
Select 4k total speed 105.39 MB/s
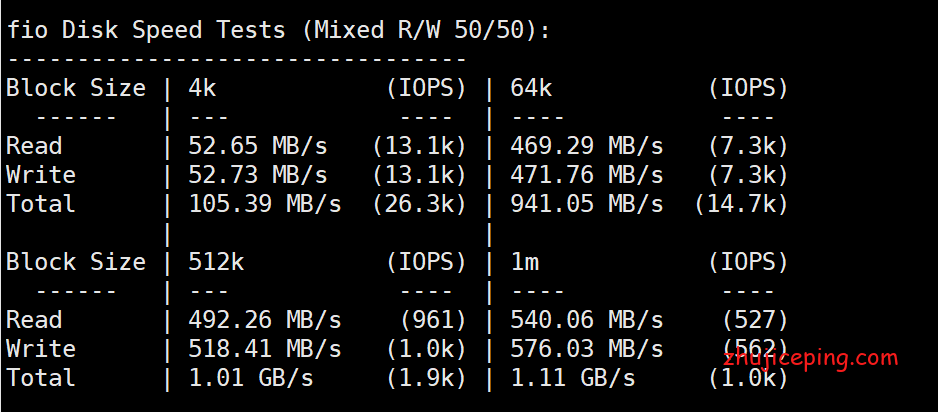(x=265, y=205)
